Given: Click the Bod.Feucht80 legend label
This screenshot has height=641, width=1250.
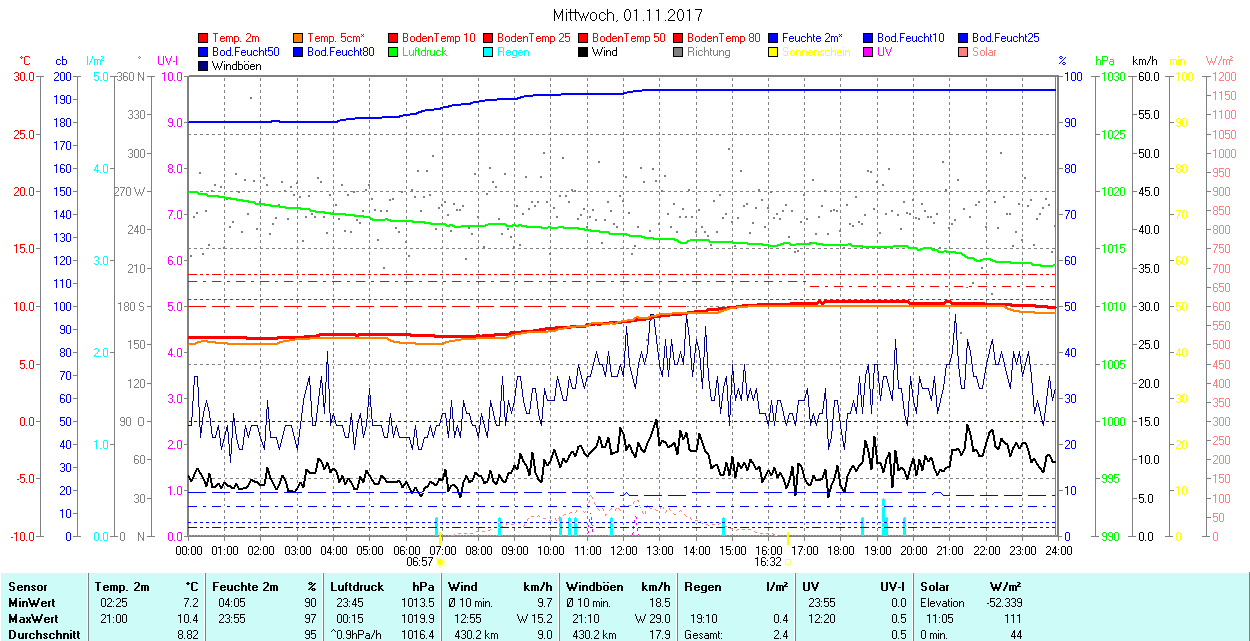Looking at the screenshot, I should point(340,52).
